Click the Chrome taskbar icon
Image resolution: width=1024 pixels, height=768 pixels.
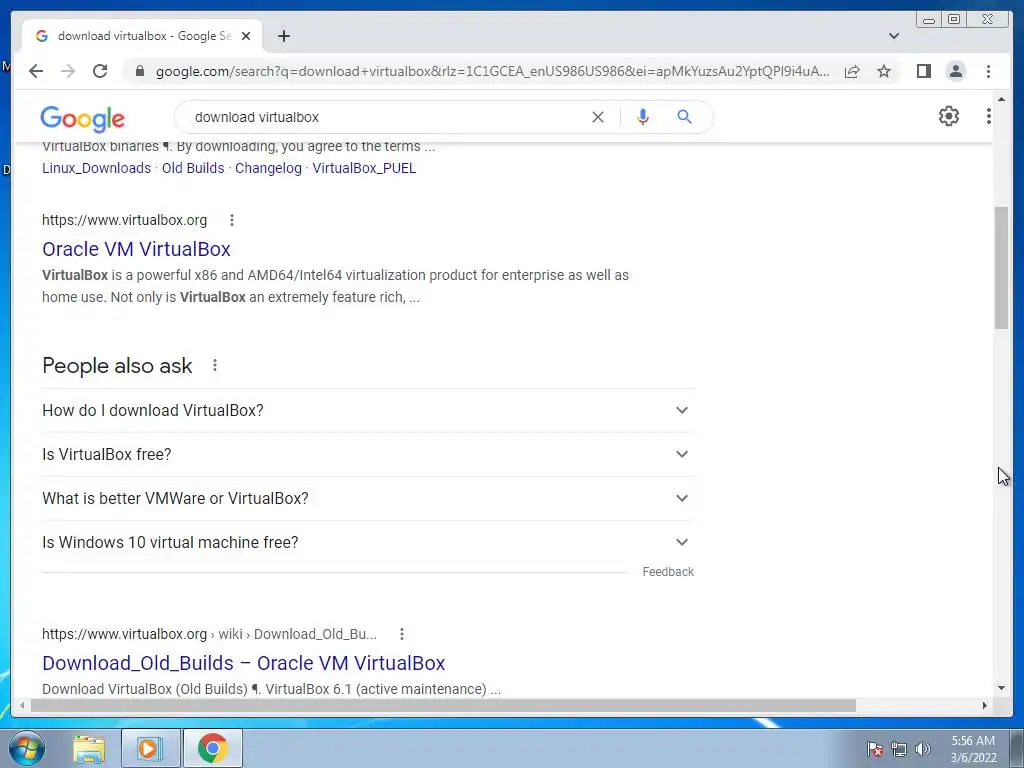coord(213,748)
